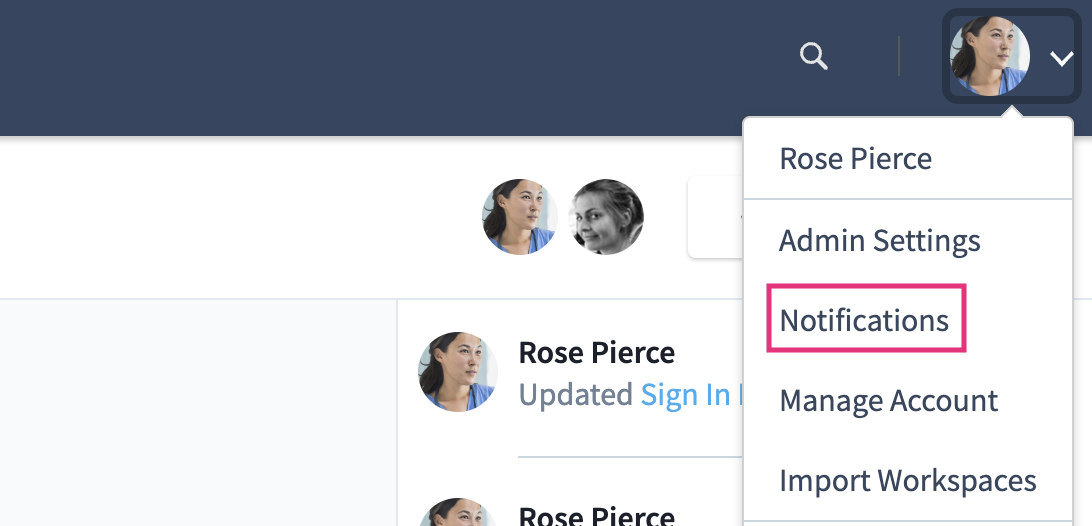Click the search magnifier icon in header
The image size is (1092, 526).
tap(814, 57)
